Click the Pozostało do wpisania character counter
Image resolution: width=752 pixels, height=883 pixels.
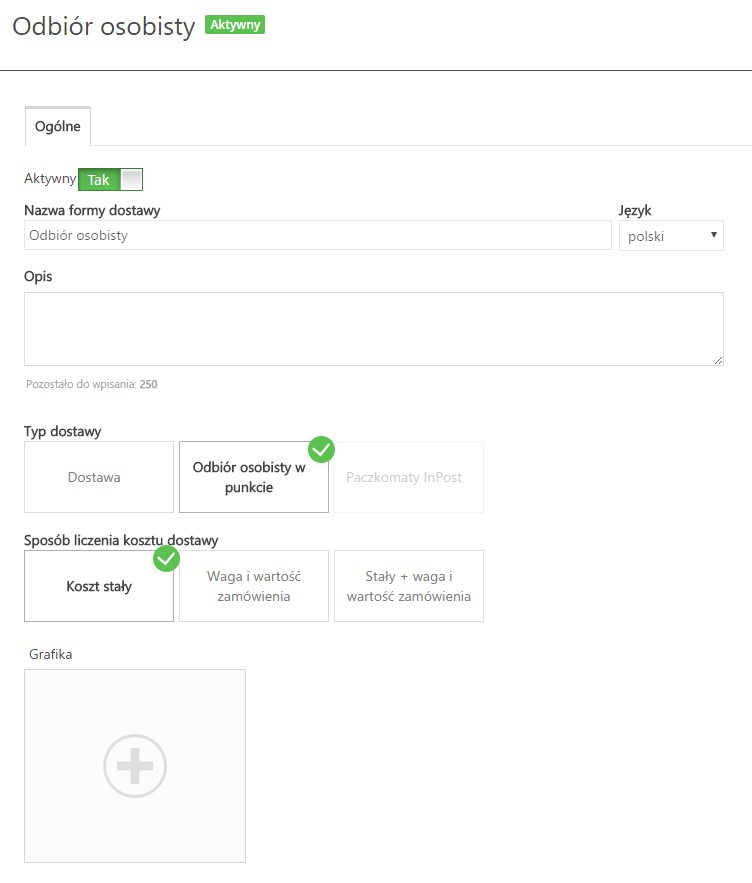[x=92, y=384]
